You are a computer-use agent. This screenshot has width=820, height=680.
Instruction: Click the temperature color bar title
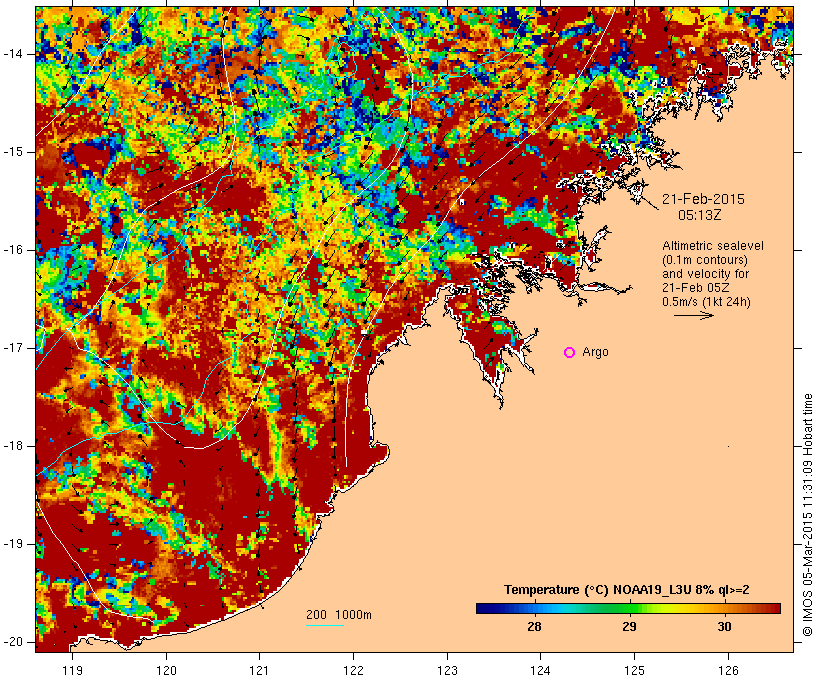click(x=627, y=590)
